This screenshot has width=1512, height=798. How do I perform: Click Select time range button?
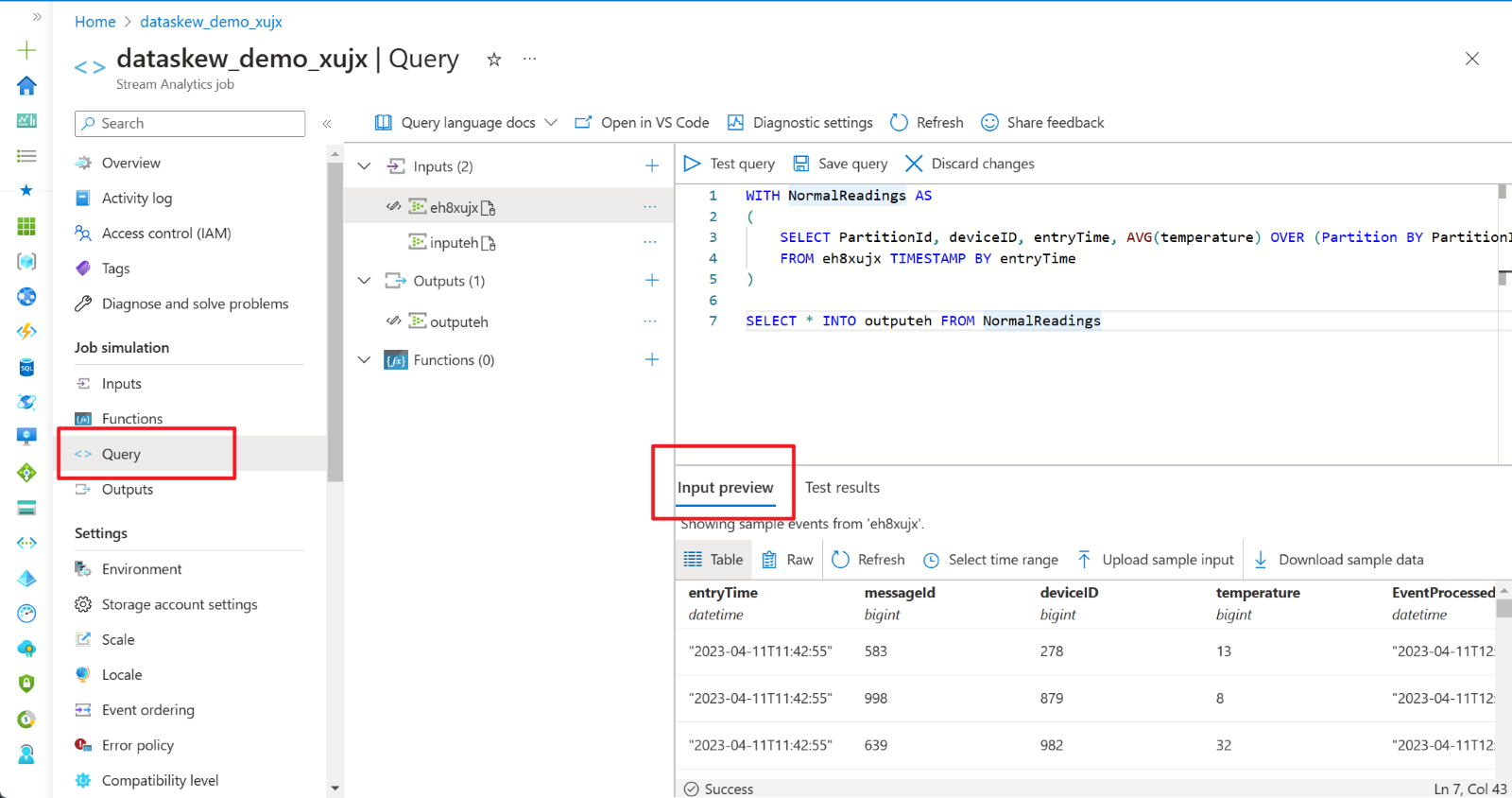[x=990, y=560]
